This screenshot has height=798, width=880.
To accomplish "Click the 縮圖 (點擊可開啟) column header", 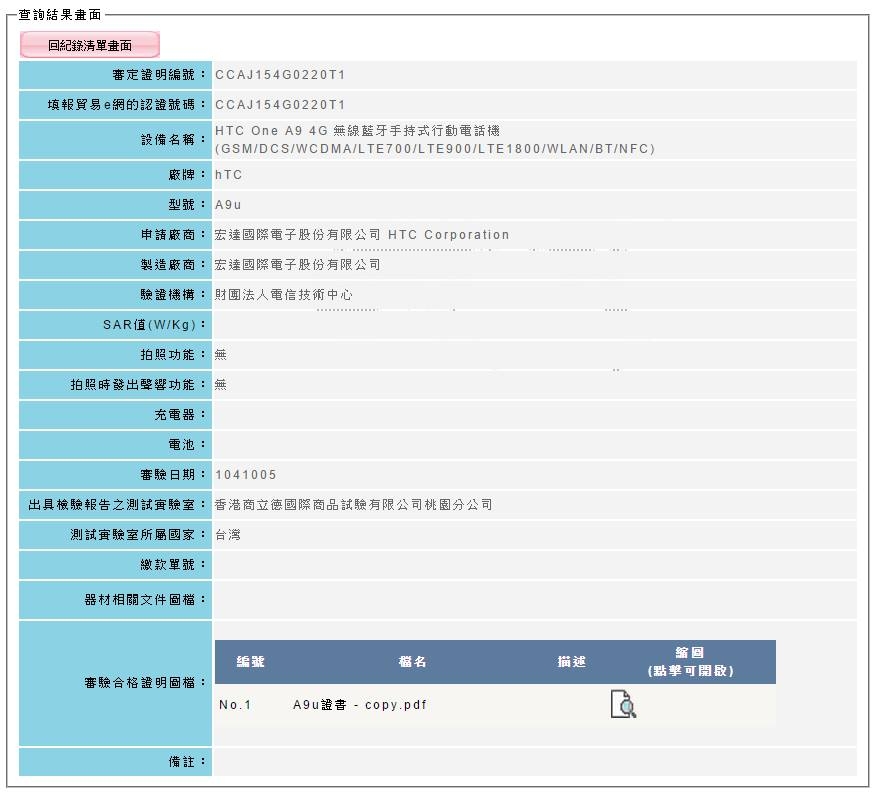I will 690,662.
